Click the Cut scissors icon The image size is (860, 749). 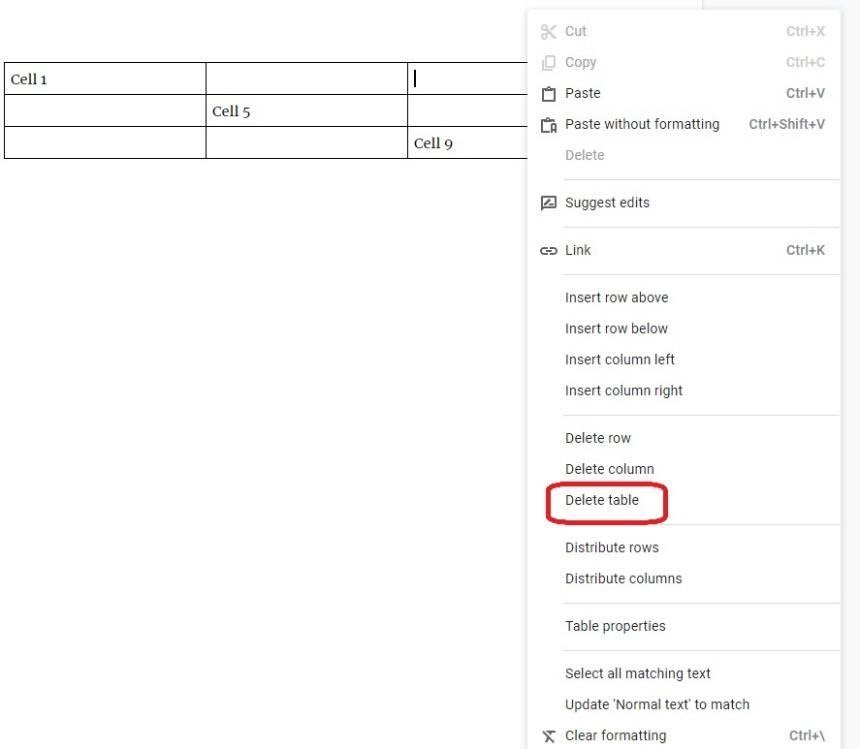548,32
